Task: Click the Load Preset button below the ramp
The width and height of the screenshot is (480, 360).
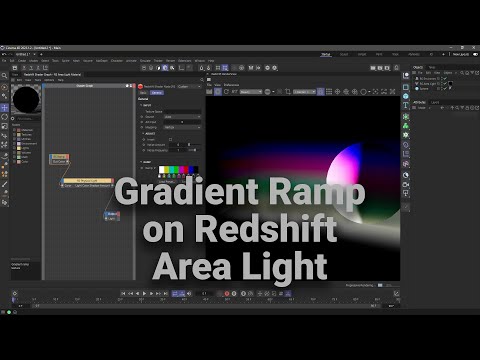Action: coord(167,182)
